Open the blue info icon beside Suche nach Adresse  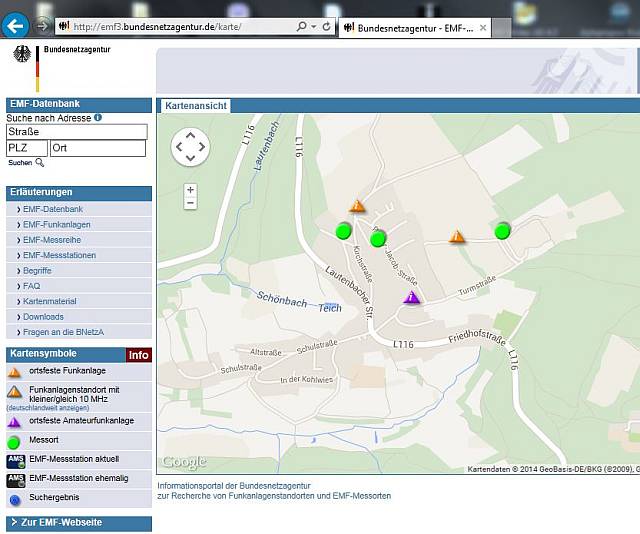(x=98, y=118)
